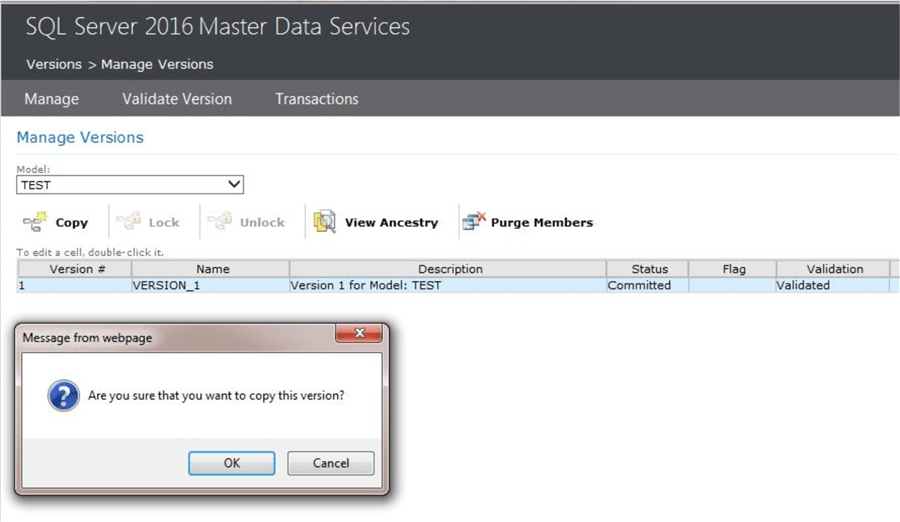Open the Model dropdown showing TEST
Image resolution: width=900 pixels, height=522 pixels.
click(x=130, y=185)
